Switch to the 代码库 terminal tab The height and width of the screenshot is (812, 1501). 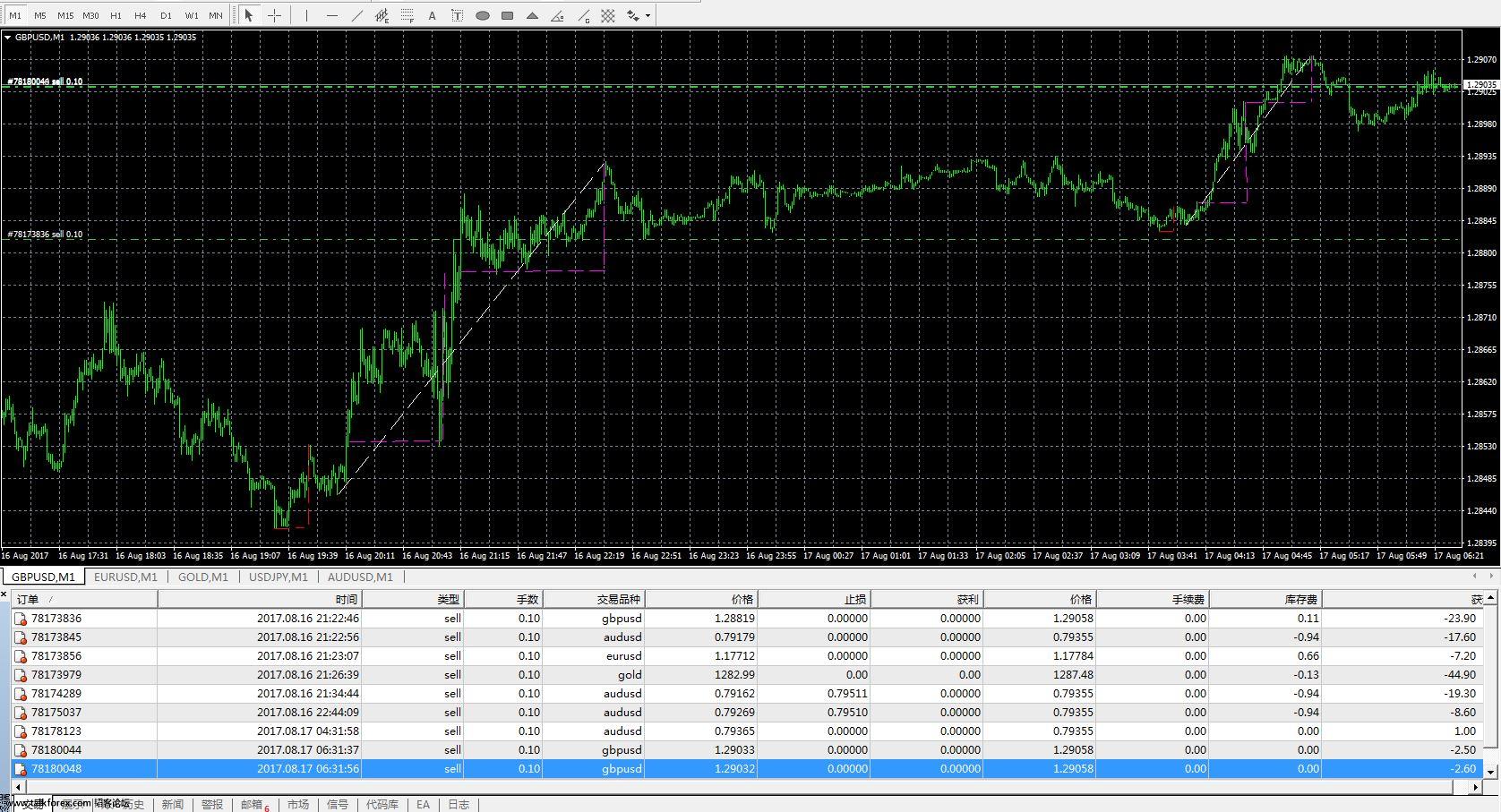(x=382, y=804)
